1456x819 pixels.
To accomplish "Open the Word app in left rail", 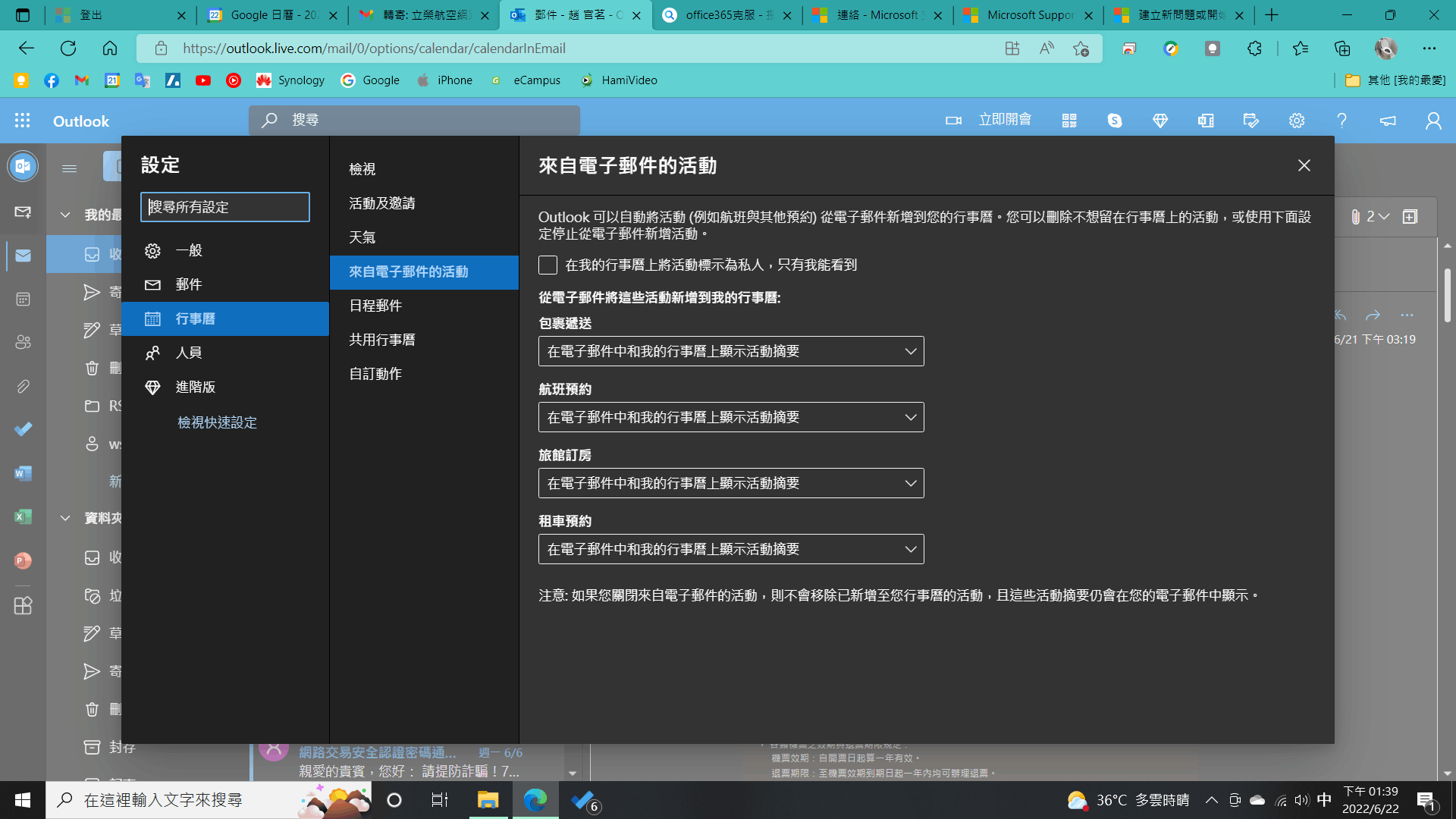I will (x=23, y=474).
